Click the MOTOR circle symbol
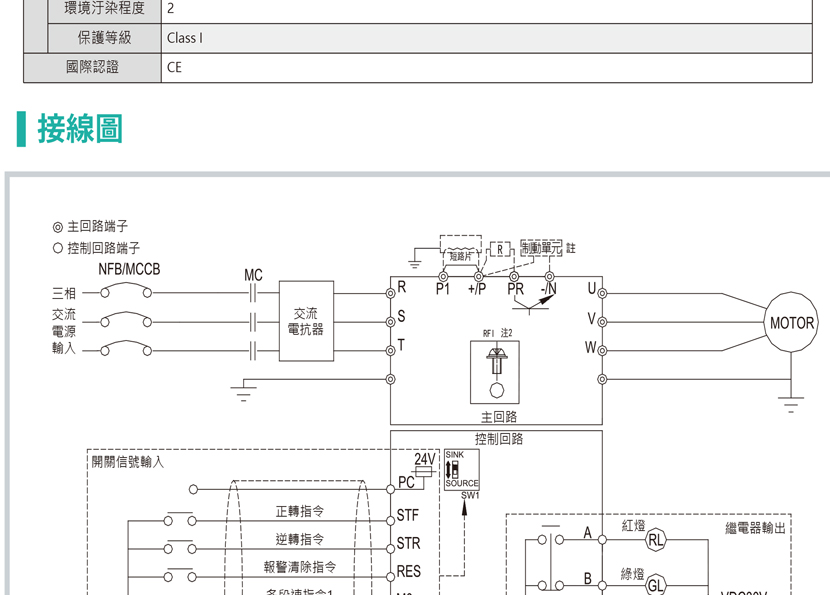This screenshot has height=595, width=830. (x=791, y=322)
